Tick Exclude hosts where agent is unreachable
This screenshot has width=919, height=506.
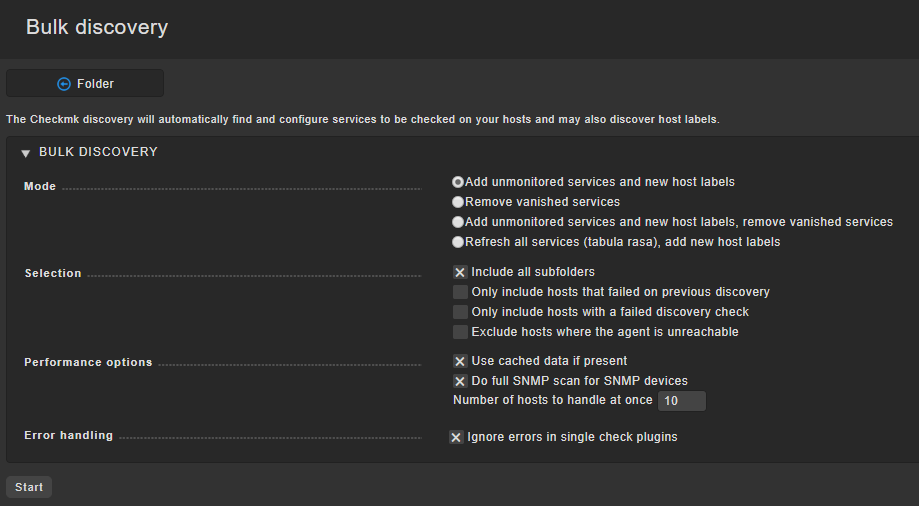click(x=460, y=332)
